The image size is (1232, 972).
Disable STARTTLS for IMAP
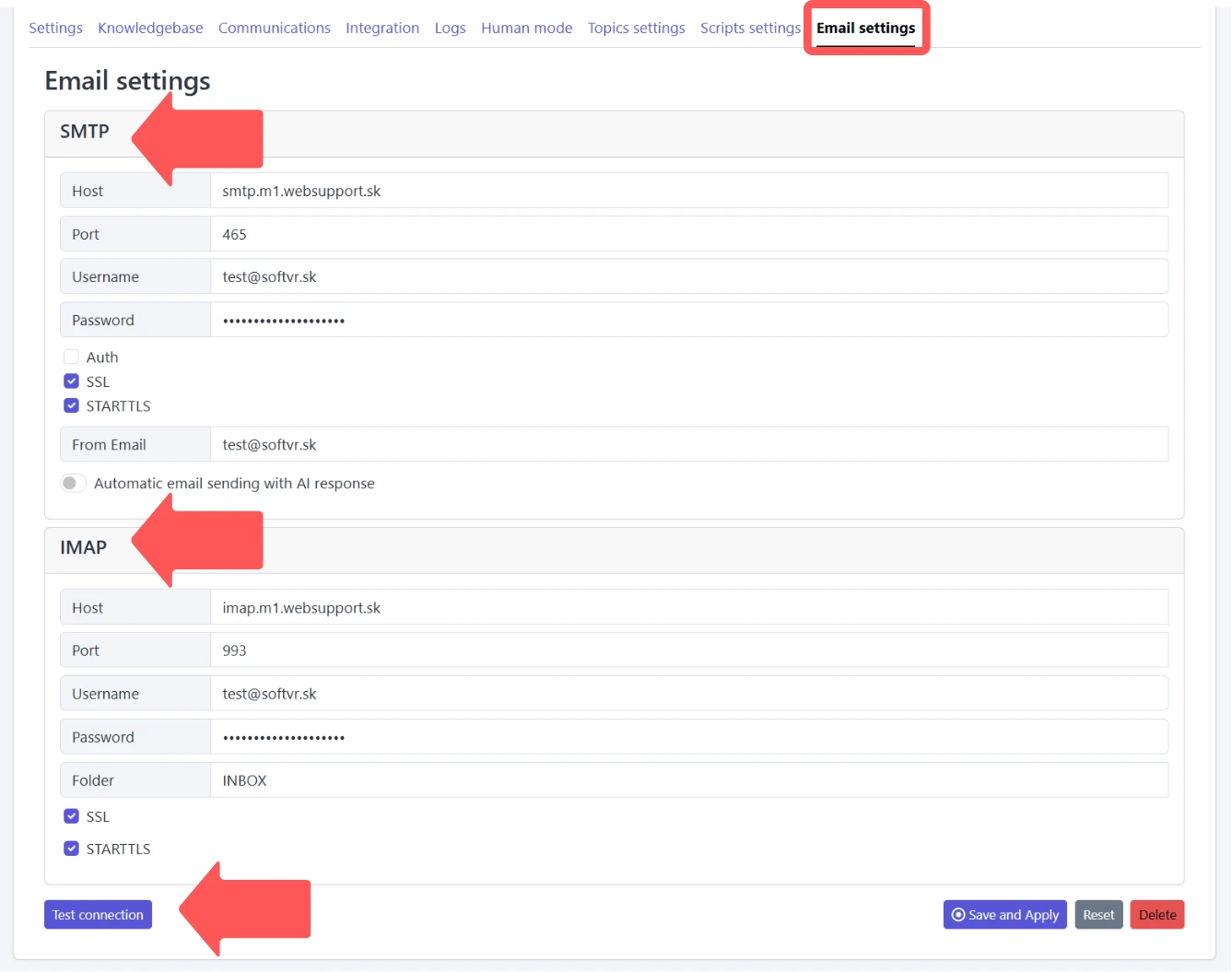click(71, 848)
